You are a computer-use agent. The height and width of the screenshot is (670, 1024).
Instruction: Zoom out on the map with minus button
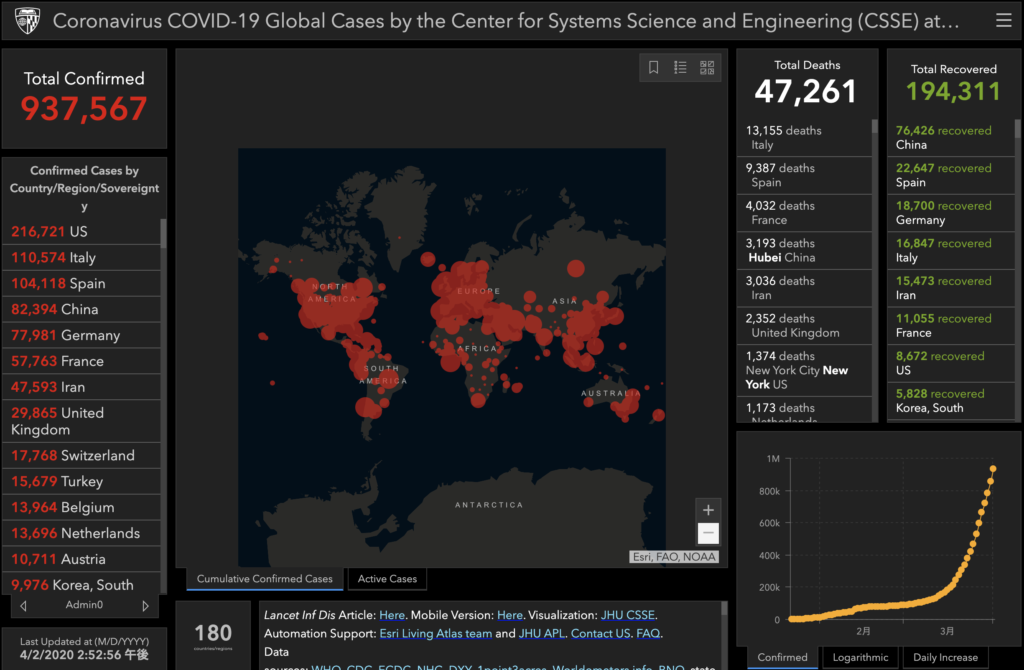coord(708,533)
